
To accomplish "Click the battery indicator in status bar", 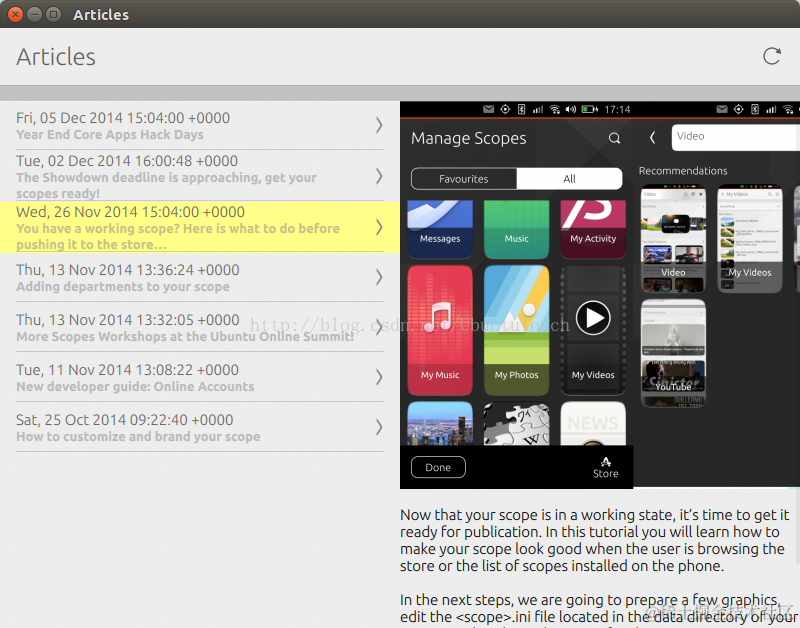I will click(590, 109).
